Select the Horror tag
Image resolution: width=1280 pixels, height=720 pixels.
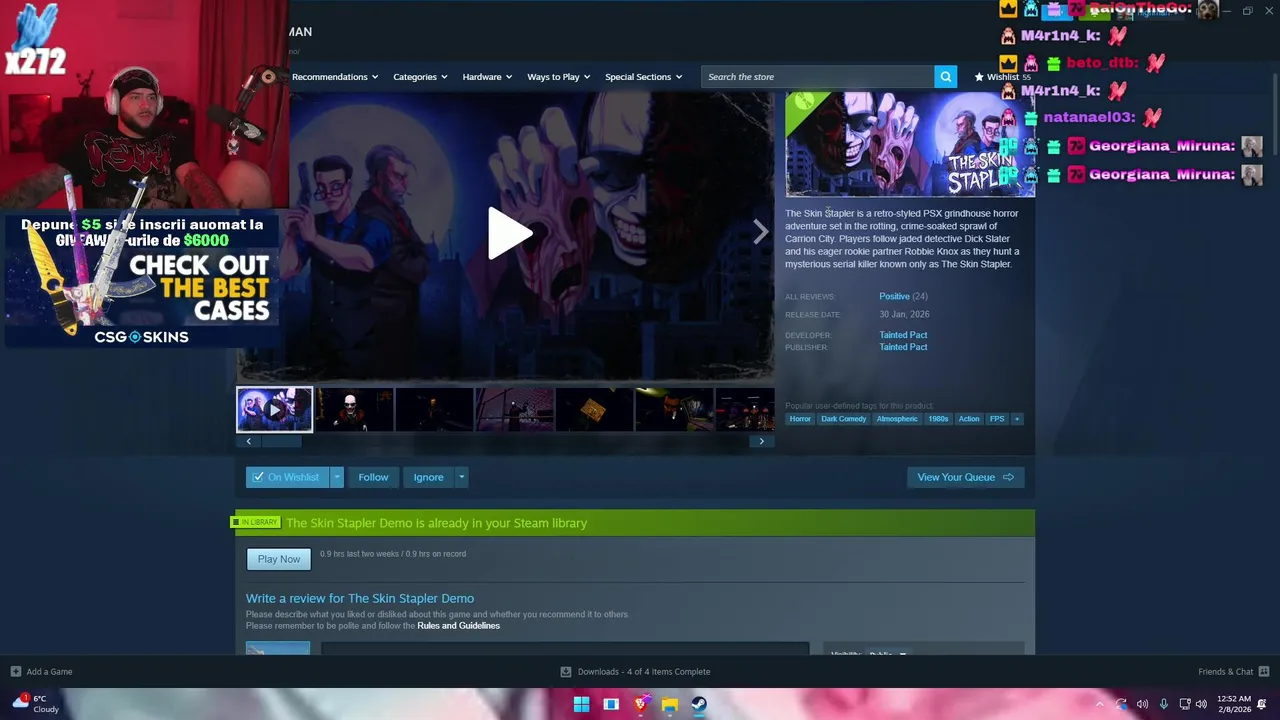click(x=800, y=419)
